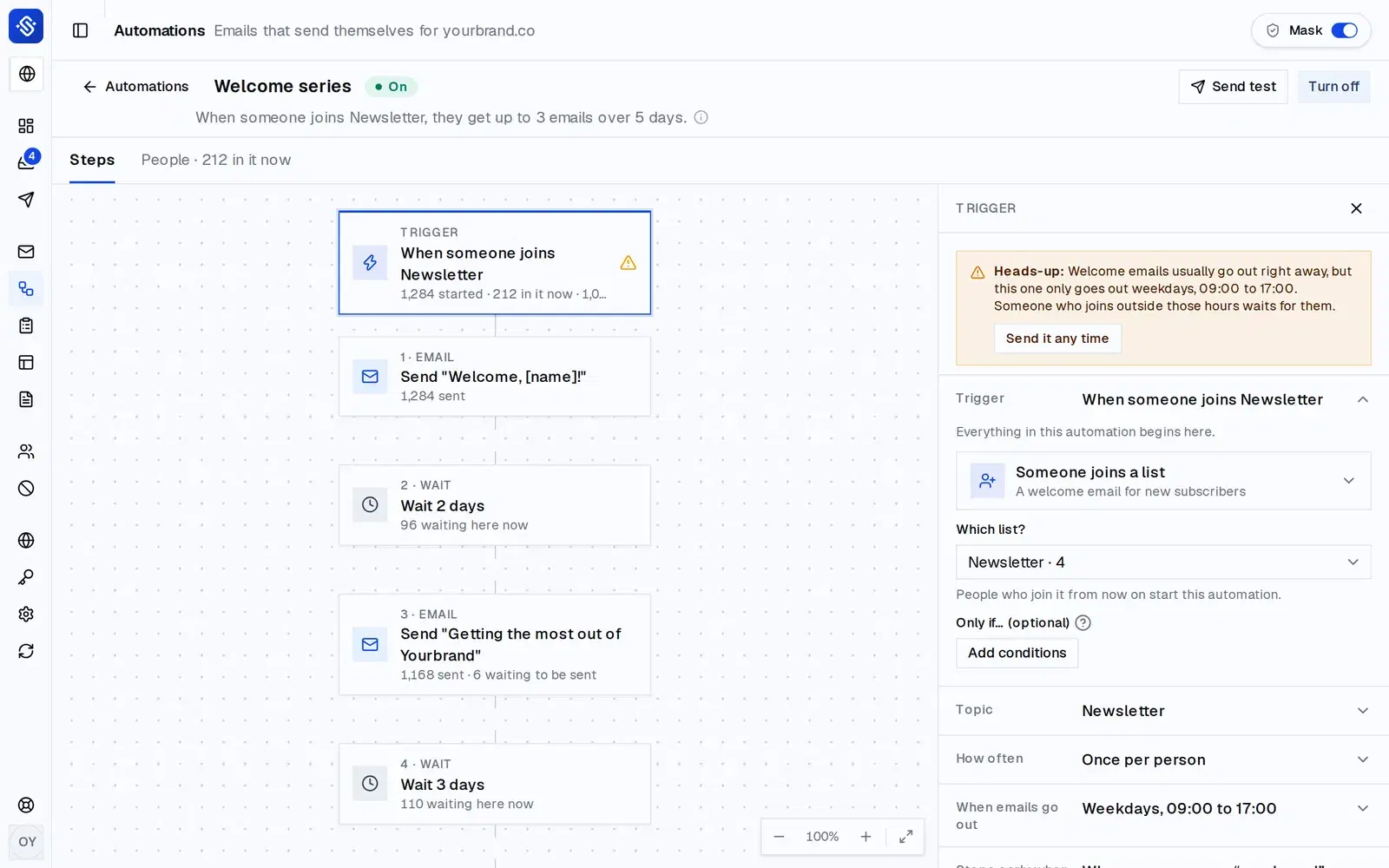Open the sync arrows icon in sidebar
The width and height of the screenshot is (1389, 868).
tap(26, 651)
